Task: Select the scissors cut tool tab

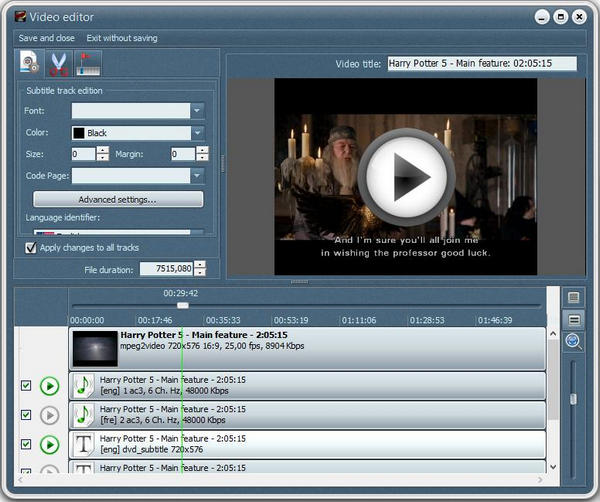Action: tap(59, 64)
